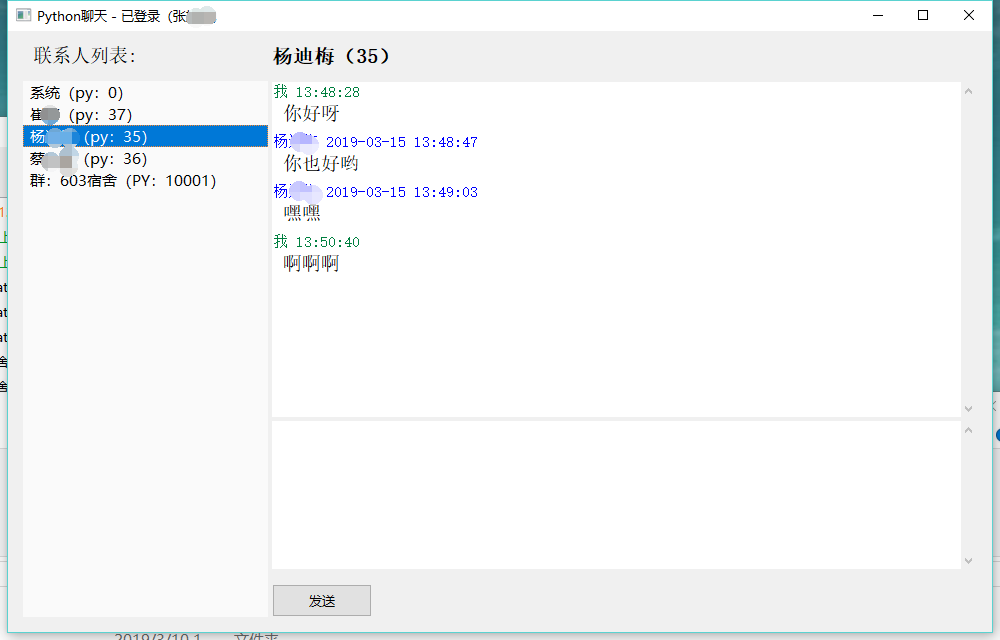Click the minimize icon of the chat window
Screen dimensions: 1000x640
(x=878, y=15)
